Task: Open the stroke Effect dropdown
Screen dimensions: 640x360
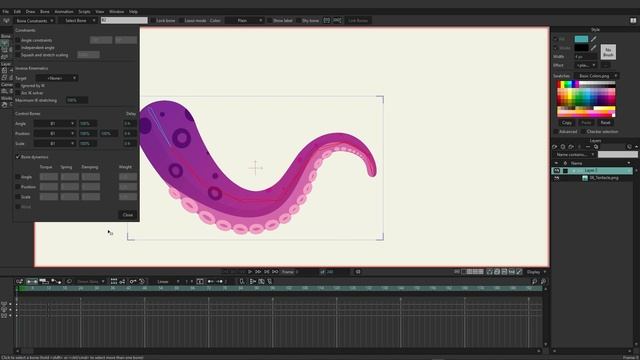Action: (586, 65)
